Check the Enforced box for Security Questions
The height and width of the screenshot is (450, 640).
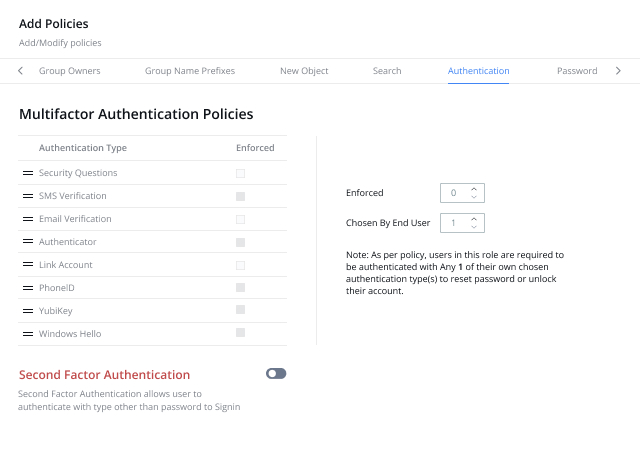click(240, 174)
